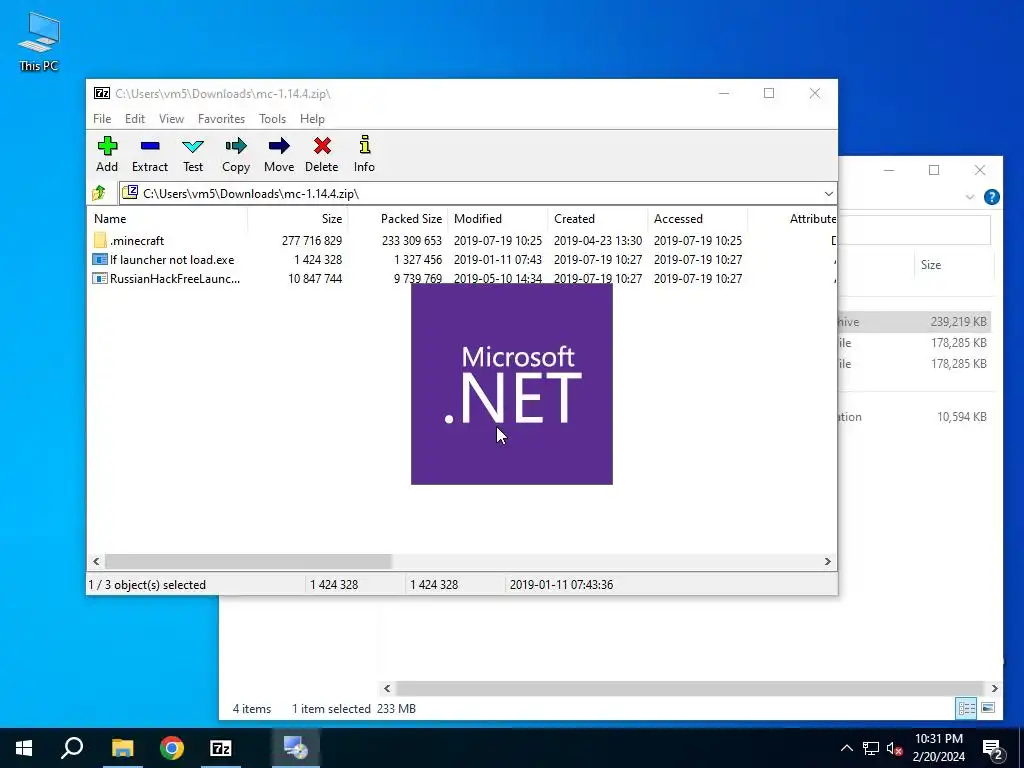This screenshot has width=1024, height=768.
Task: Open taskbar Search
Action: pos(72,748)
